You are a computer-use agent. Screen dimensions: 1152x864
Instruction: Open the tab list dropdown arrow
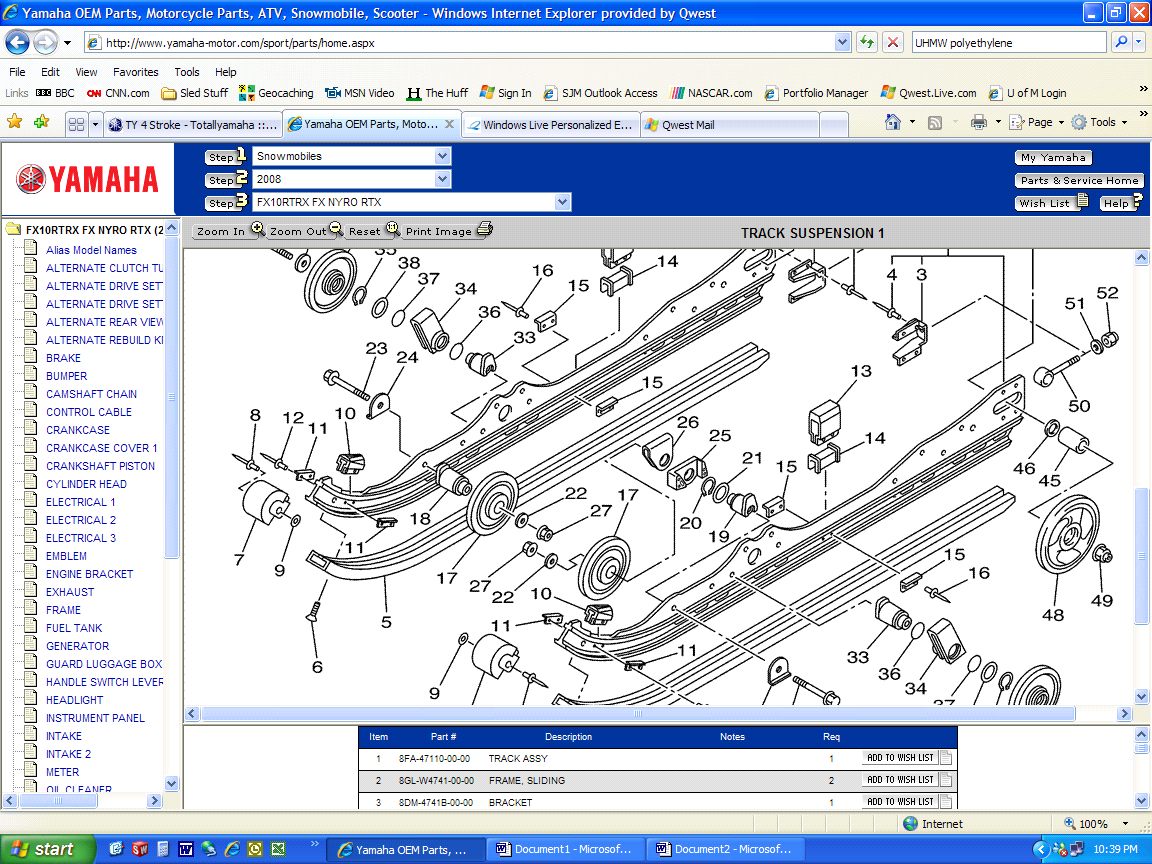[x=95, y=124]
